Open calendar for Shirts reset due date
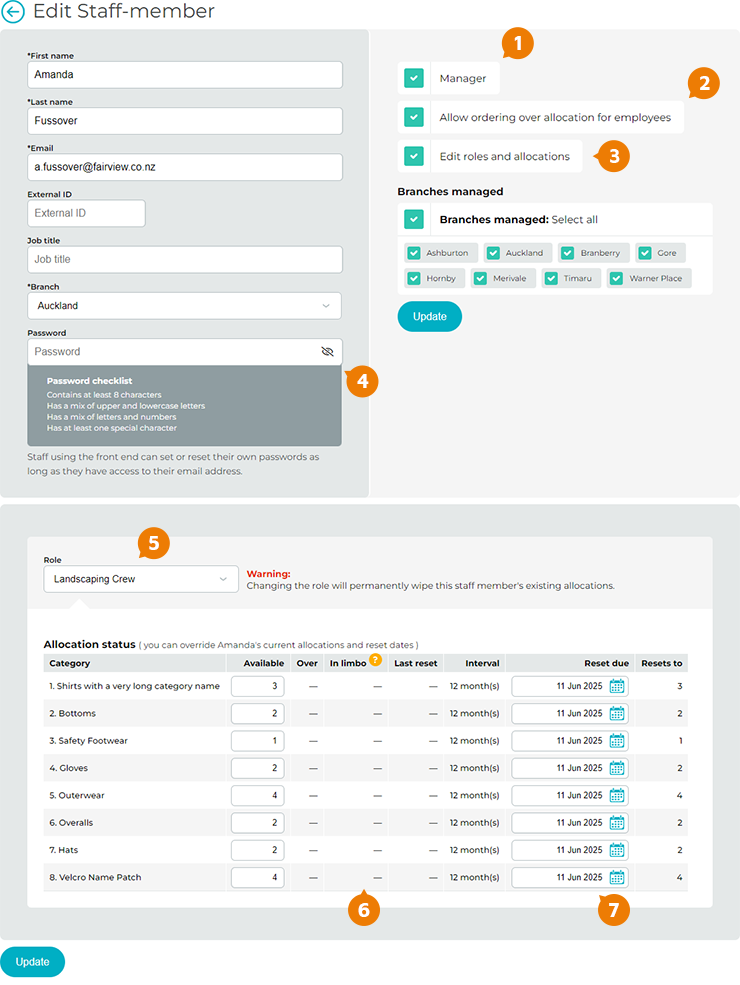Image resolution: width=740 pixels, height=985 pixels. coord(617,686)
